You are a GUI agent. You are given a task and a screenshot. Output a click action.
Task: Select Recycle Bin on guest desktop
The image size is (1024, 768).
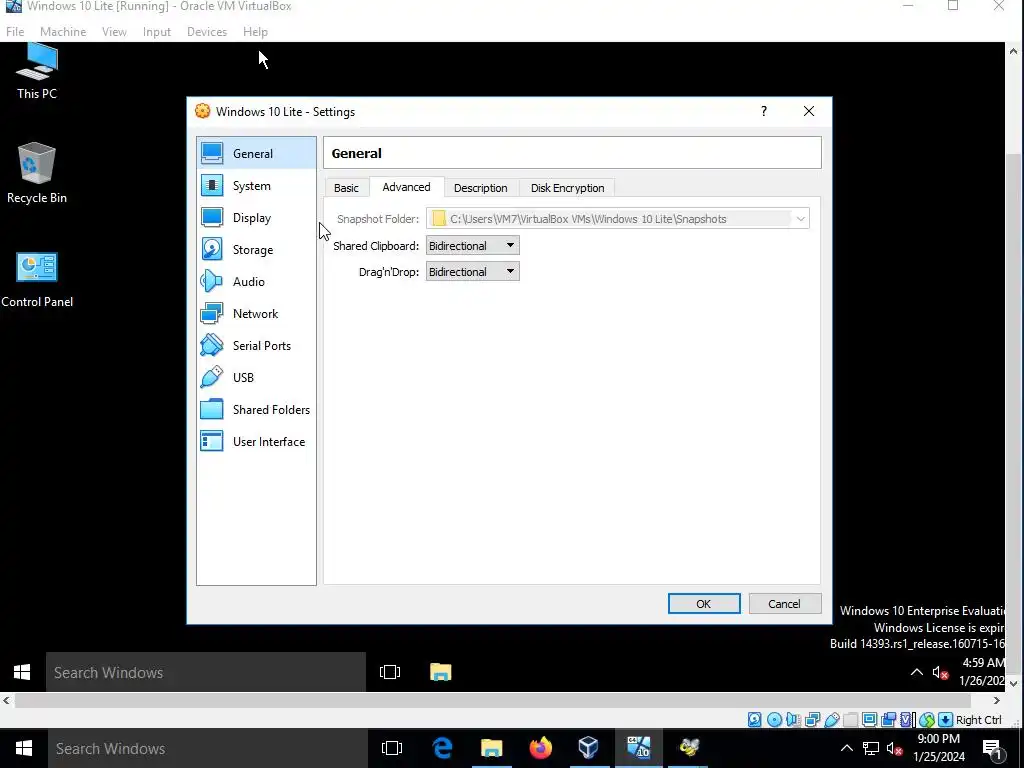[37, 172]
